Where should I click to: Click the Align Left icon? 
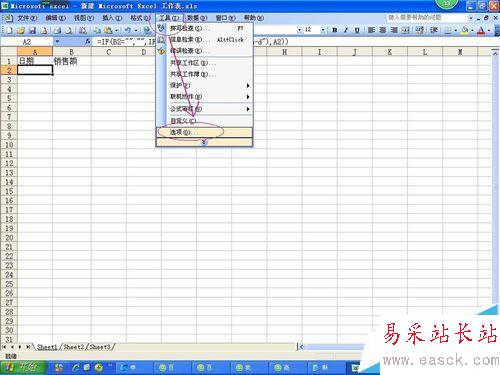coord(371,30)
